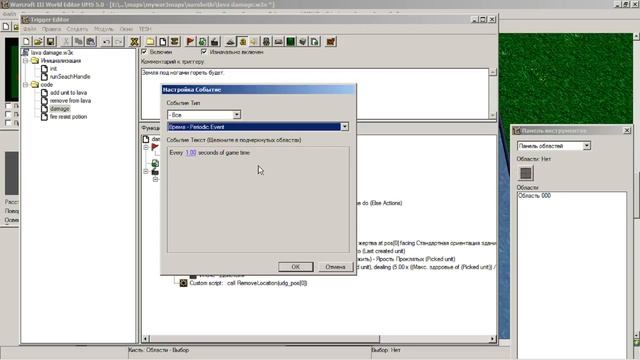Select the 'remove from lava' trigger
The width and height of the screenshot is (640, 360).
70,101
